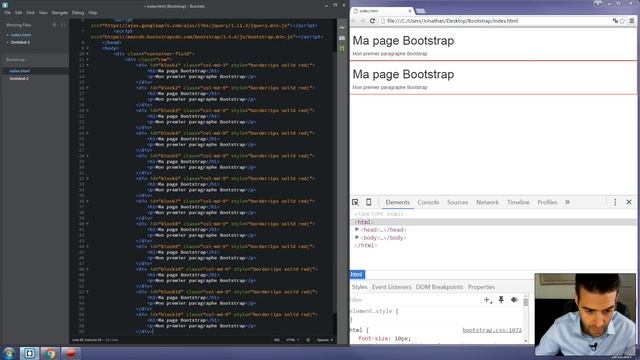Click Chrome back arrow button
640x360 pixels.
(353, 21)
